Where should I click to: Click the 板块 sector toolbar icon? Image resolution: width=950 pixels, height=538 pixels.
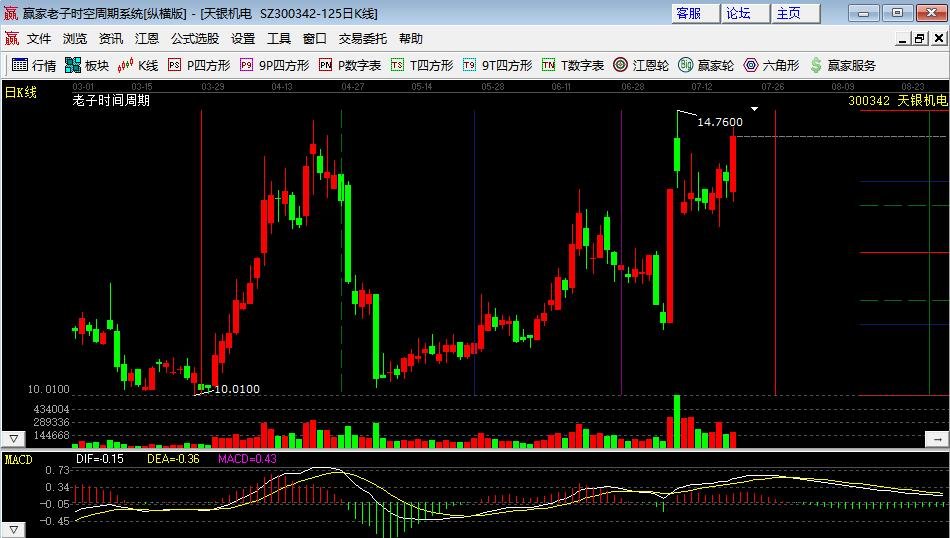[86, 65]
